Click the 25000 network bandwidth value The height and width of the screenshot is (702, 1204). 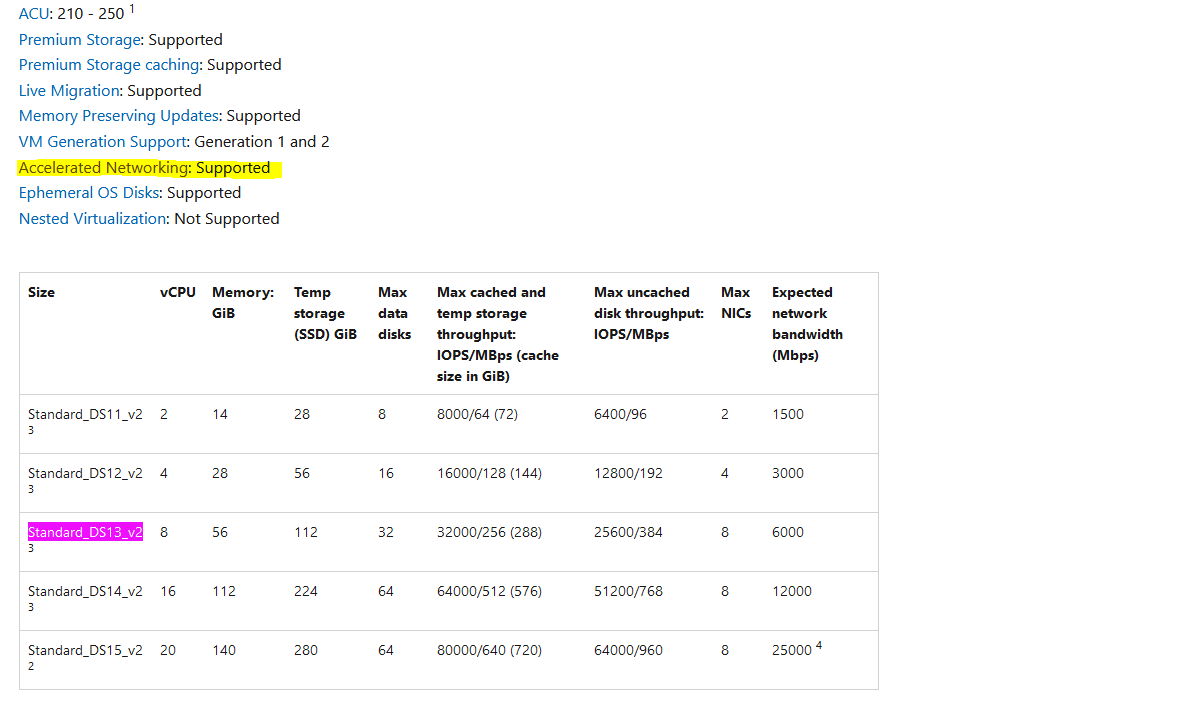pos(792,650)
